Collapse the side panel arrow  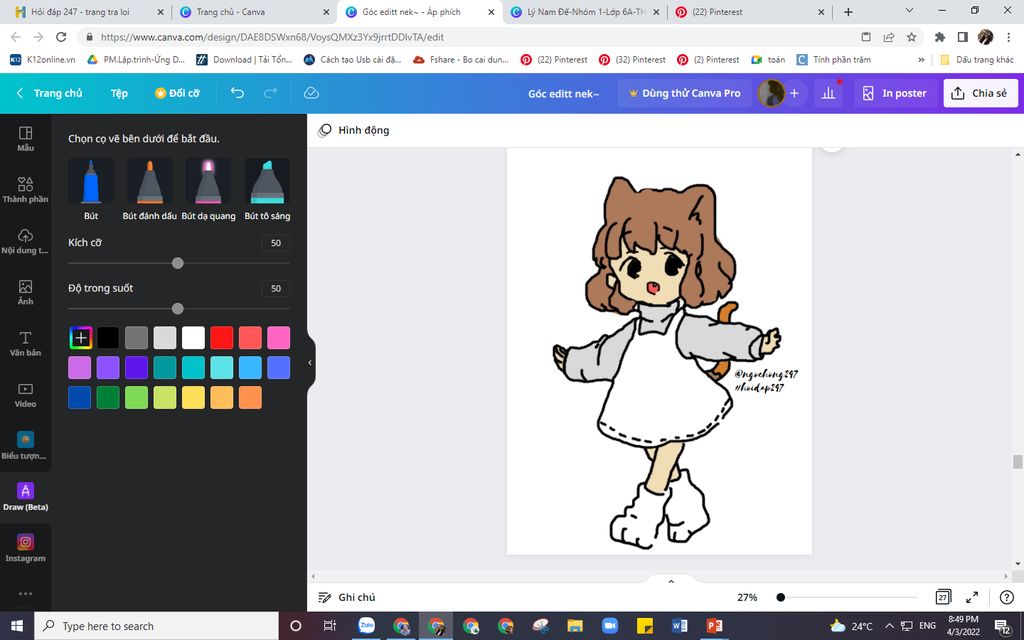pos(310,362)
